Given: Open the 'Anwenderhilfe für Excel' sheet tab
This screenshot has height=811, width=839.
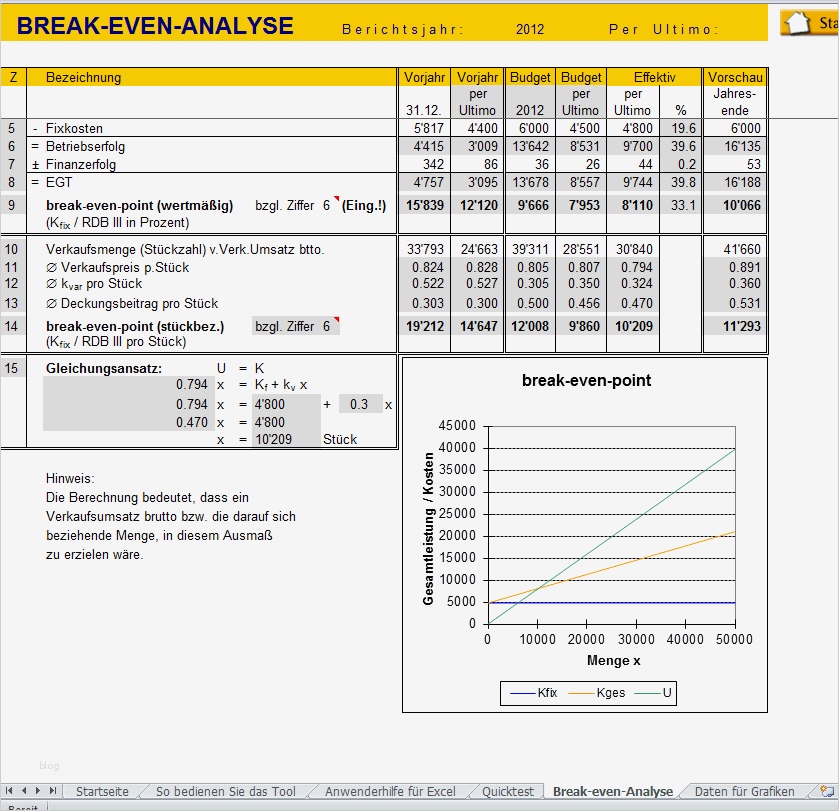Looking at the screenshot, I should (x=390, y=791).
